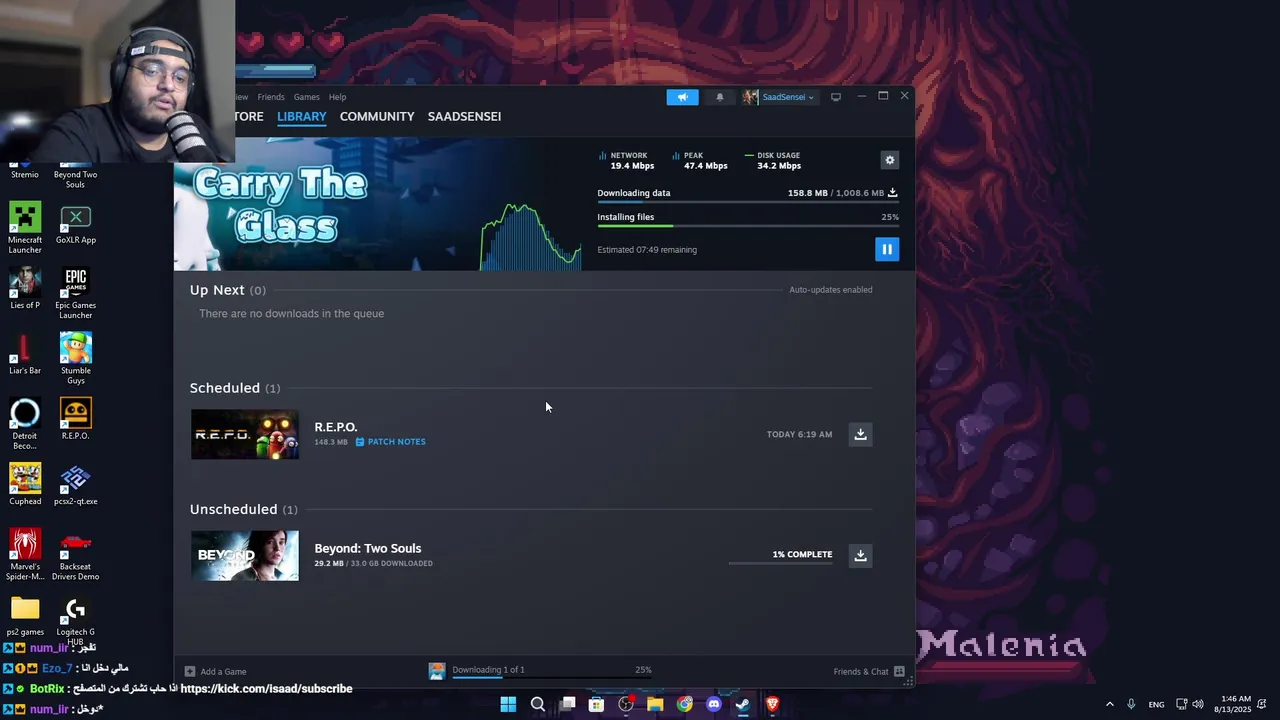Viewport: 1280px width, 720px height.
Task: Click the R.E.P.O. game thumbnail
Action: [245, 434]
